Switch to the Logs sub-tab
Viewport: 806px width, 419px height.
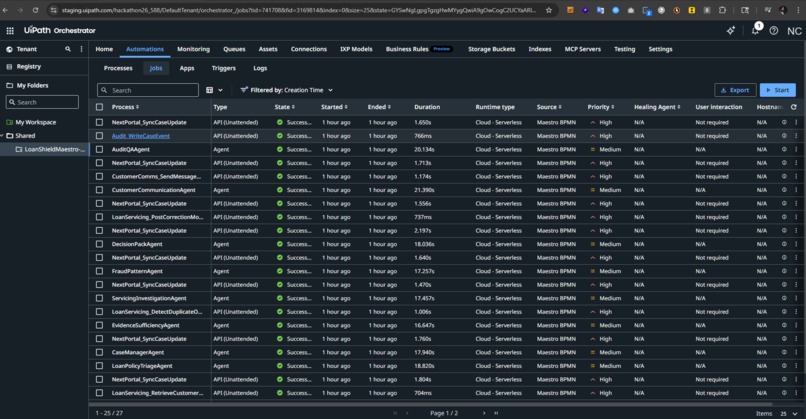click(x=260, y=68)
